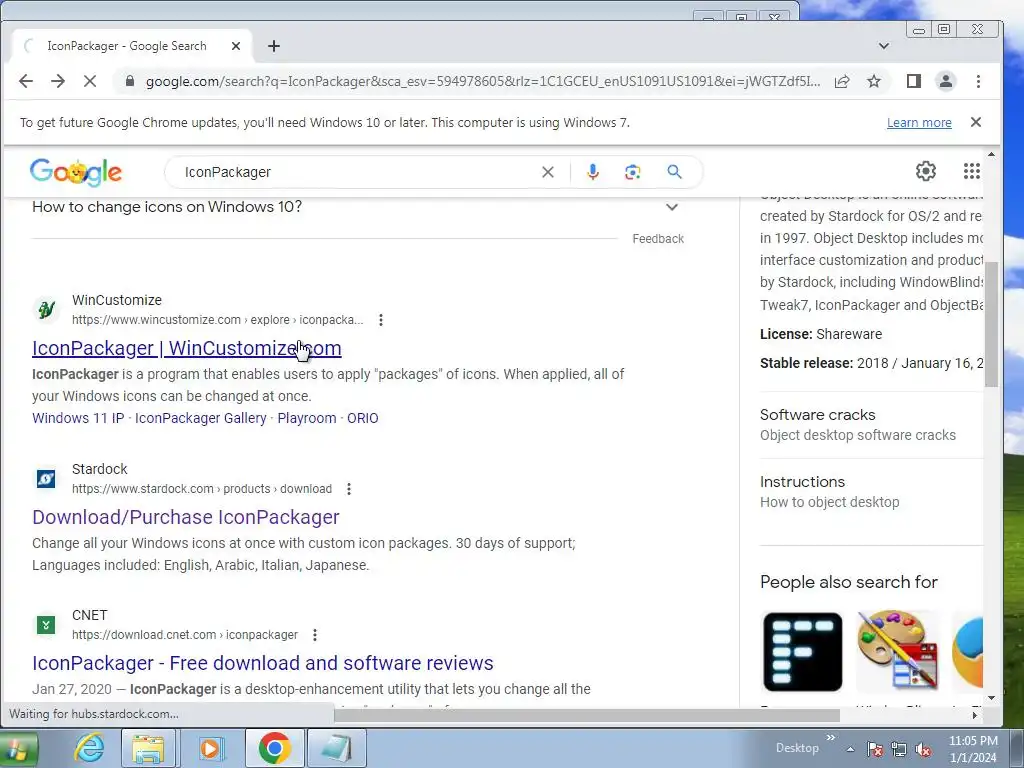Image resolution: width=1024 pixels, height=768 pixels.
Task: Click the horizontal page scrollbar
Action: (586, 715)
